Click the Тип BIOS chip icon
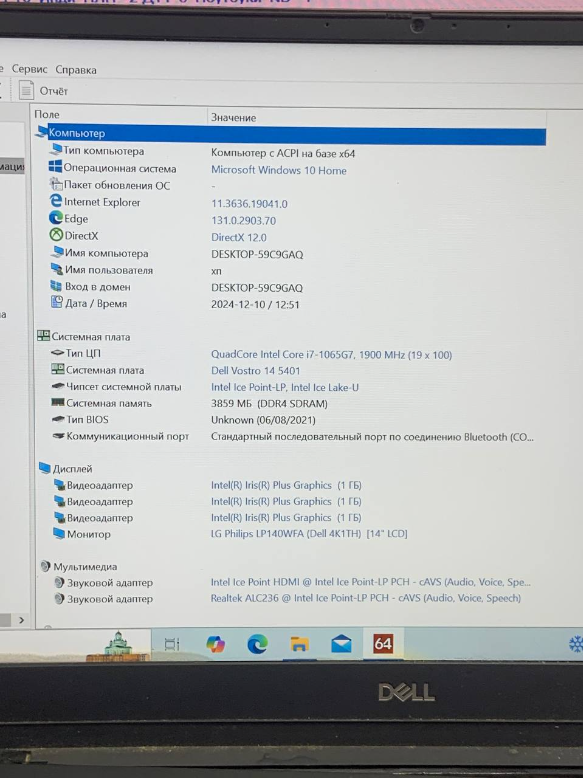The height and width of the screenshot is (778, 583). tap(59, 419)
